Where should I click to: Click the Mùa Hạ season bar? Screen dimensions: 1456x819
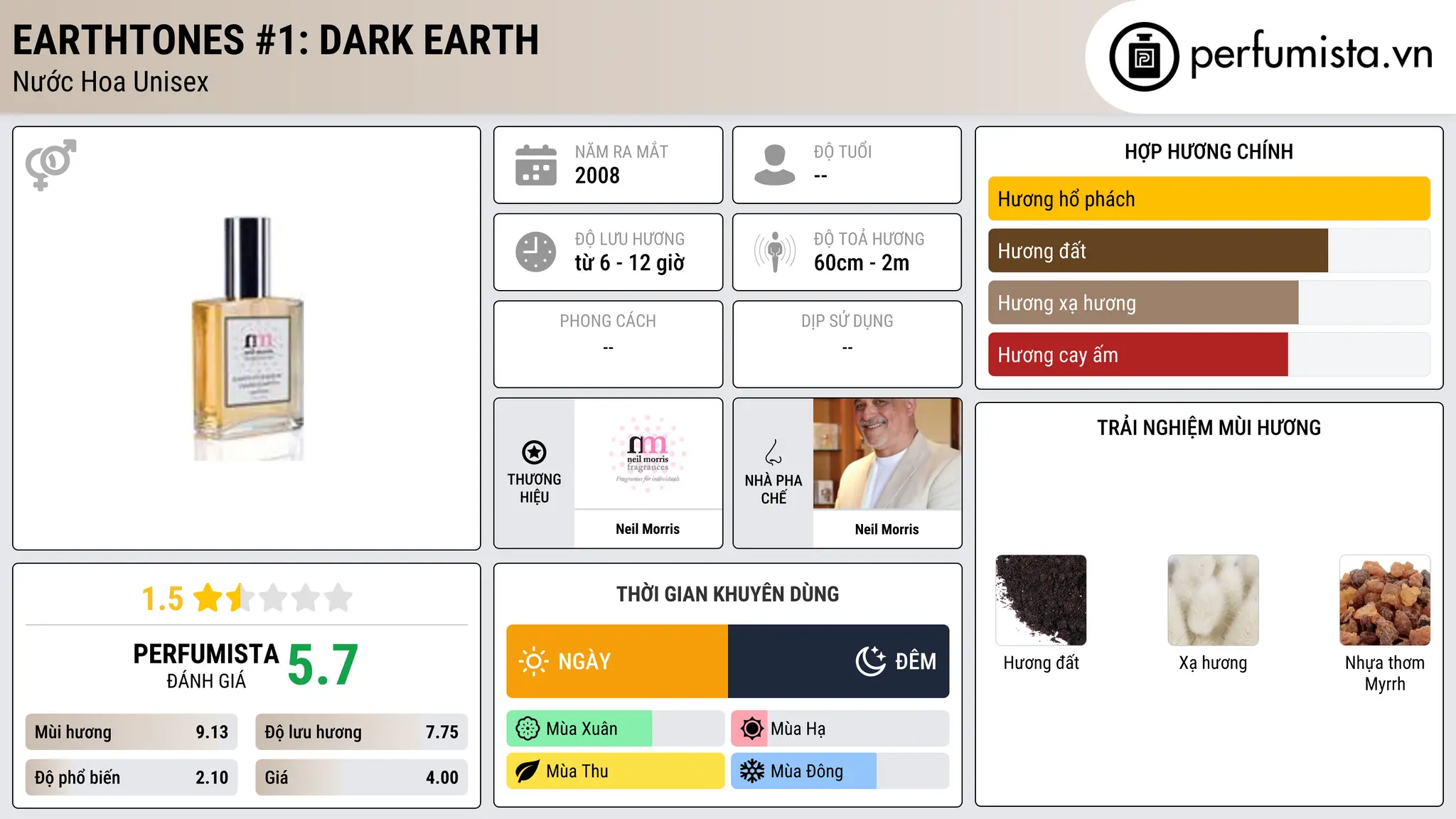tap(840, 729)
